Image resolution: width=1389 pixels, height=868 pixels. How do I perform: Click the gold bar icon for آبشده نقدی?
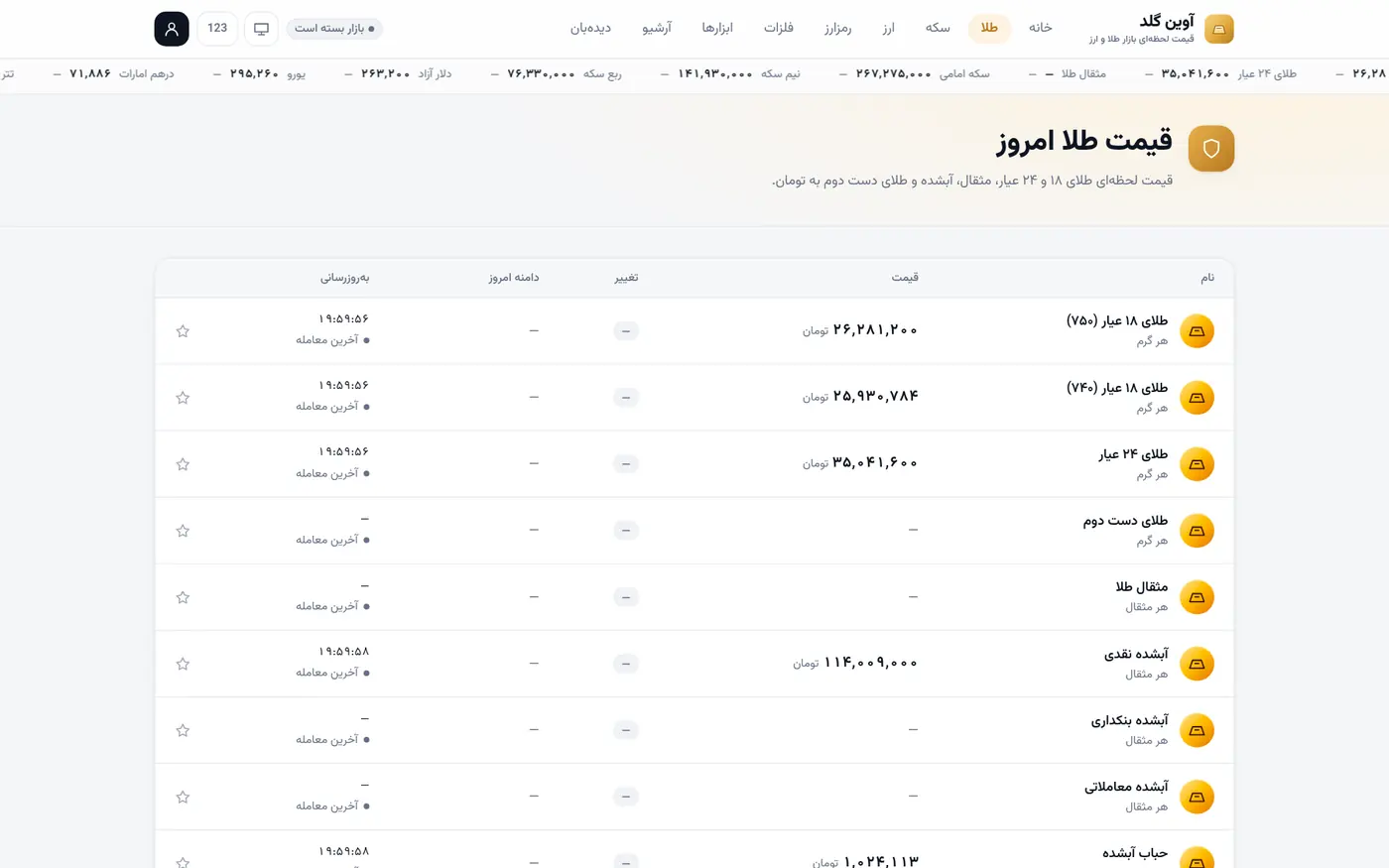pos(1198,664)
